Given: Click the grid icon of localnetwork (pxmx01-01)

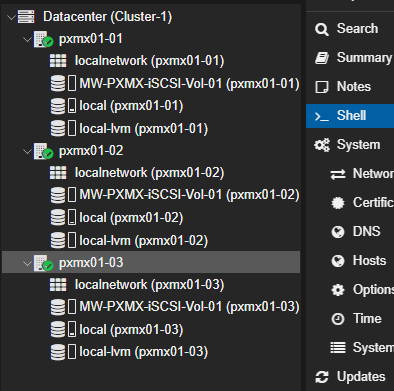Looking at the screenshot, I should [x=58, y=61].
